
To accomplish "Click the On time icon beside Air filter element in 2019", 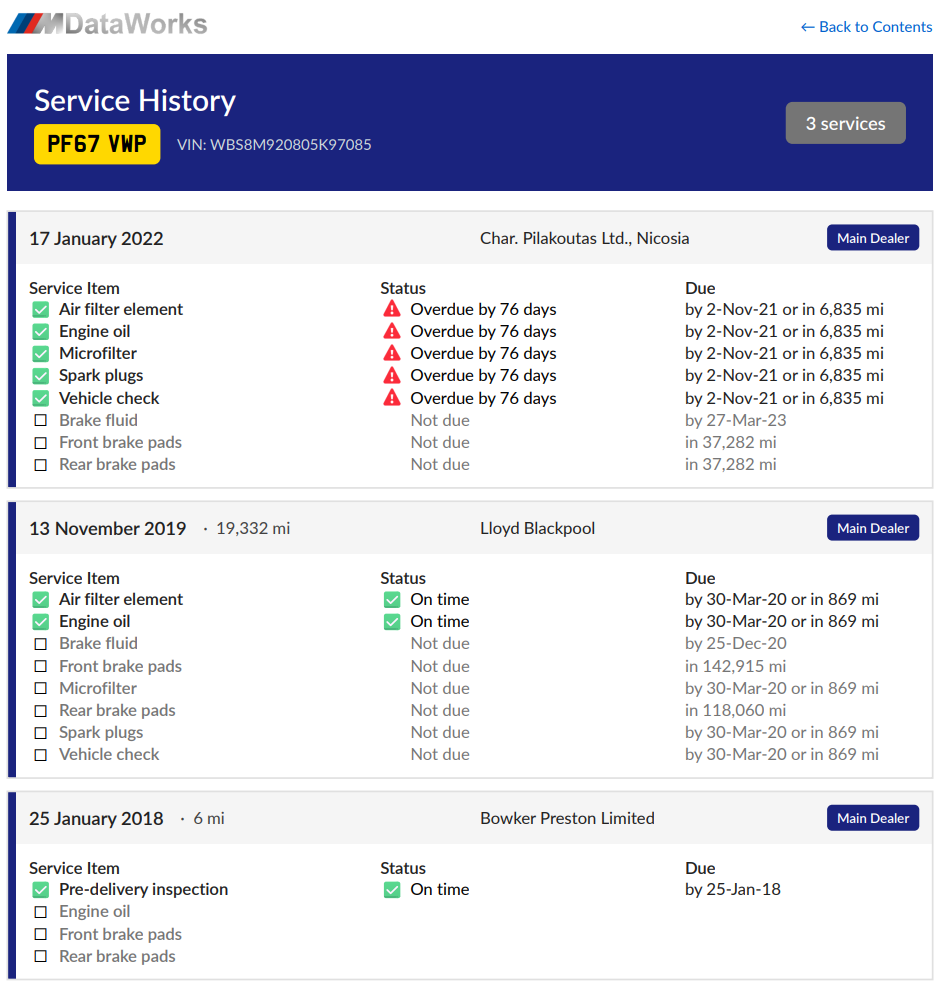I will click(x=392, y=599).
